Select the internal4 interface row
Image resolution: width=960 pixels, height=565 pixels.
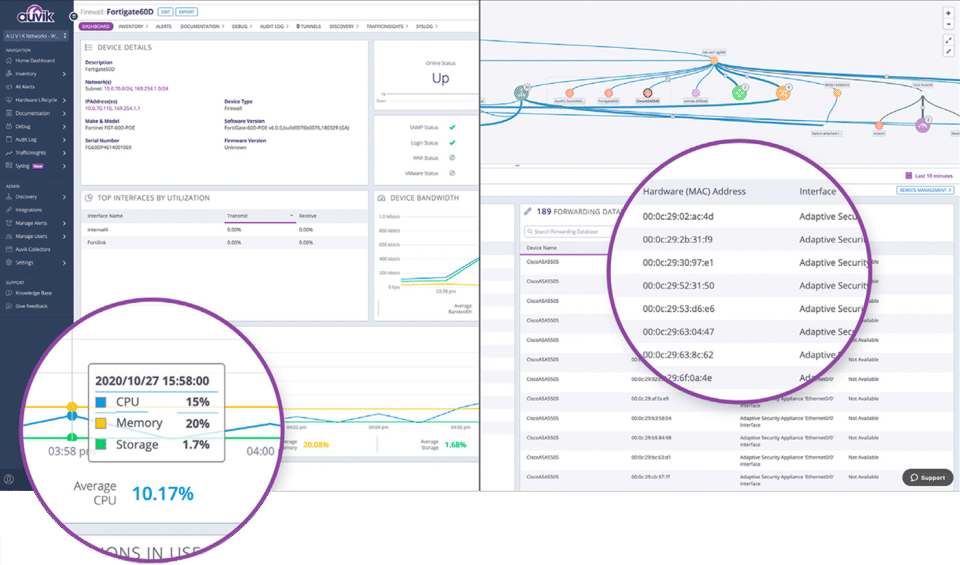click(225, 230)
